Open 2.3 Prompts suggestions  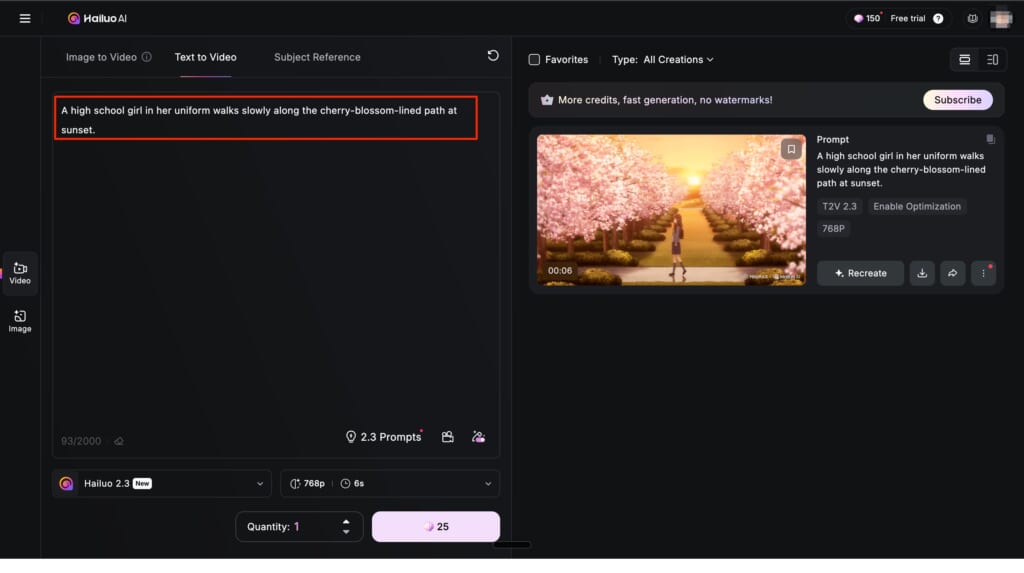pos(383,436)
